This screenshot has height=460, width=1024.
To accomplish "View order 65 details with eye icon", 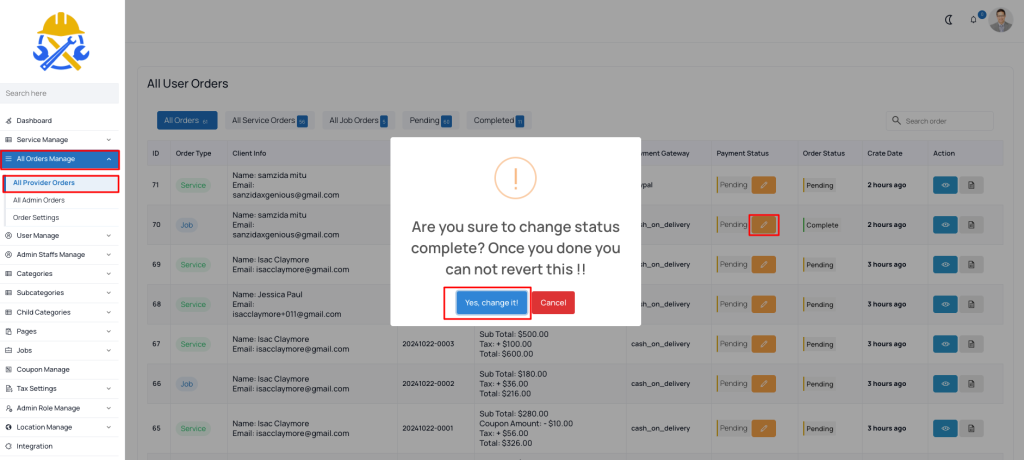I will click(945, 429).
